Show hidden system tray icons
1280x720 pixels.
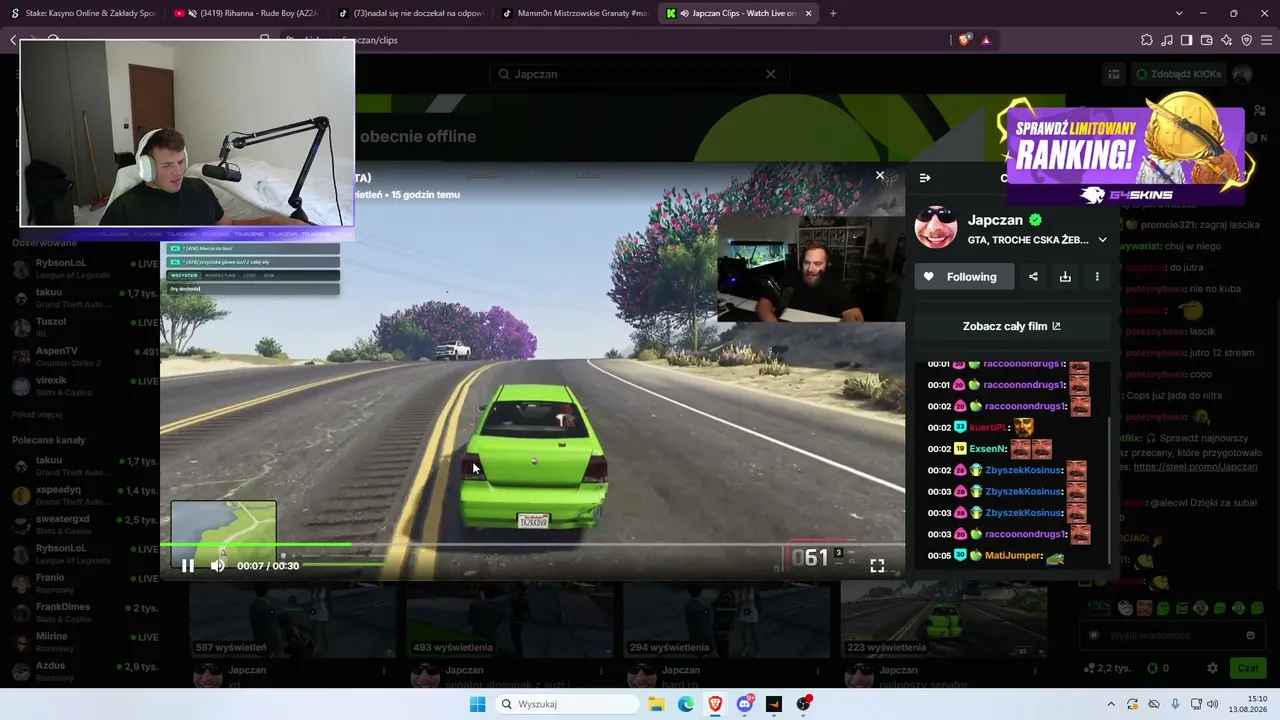(1110, 704)
